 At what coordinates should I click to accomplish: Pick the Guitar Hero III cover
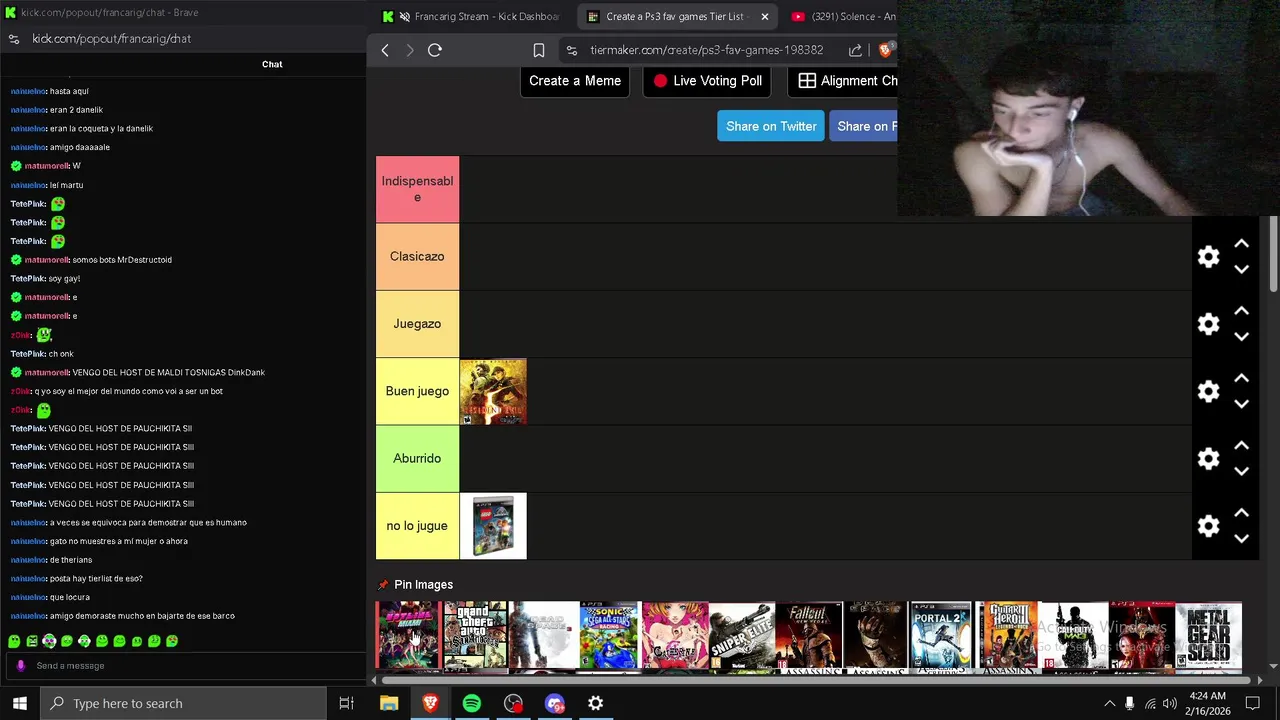(1008, 635)
